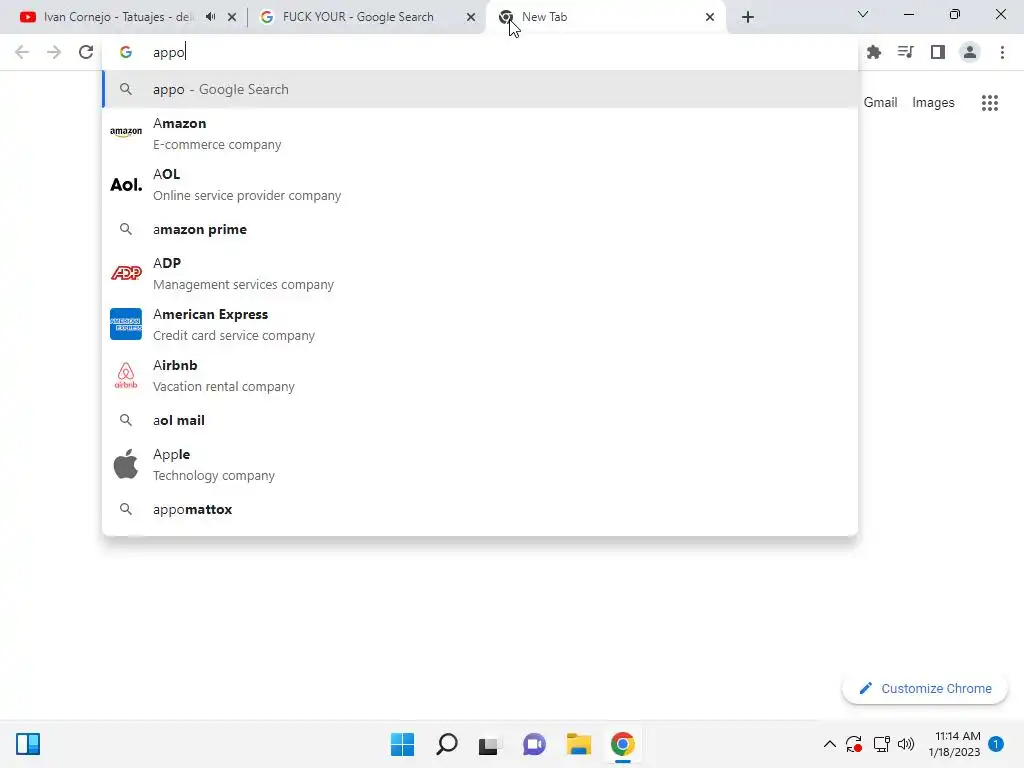The image size is (1024, 768).
Task: Close the Google Search tab
Action: (471, 18)
